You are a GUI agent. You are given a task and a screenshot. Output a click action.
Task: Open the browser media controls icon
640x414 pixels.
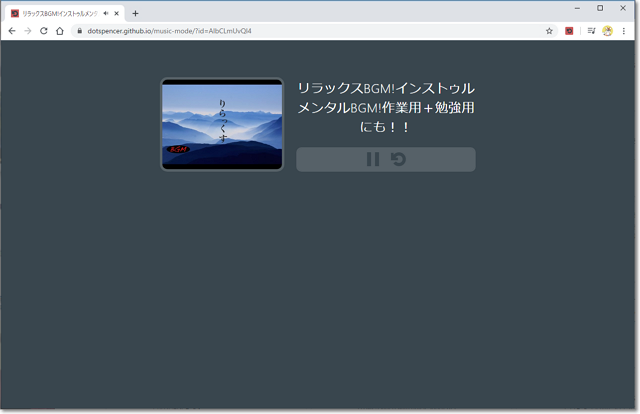[x=590, y=31]
